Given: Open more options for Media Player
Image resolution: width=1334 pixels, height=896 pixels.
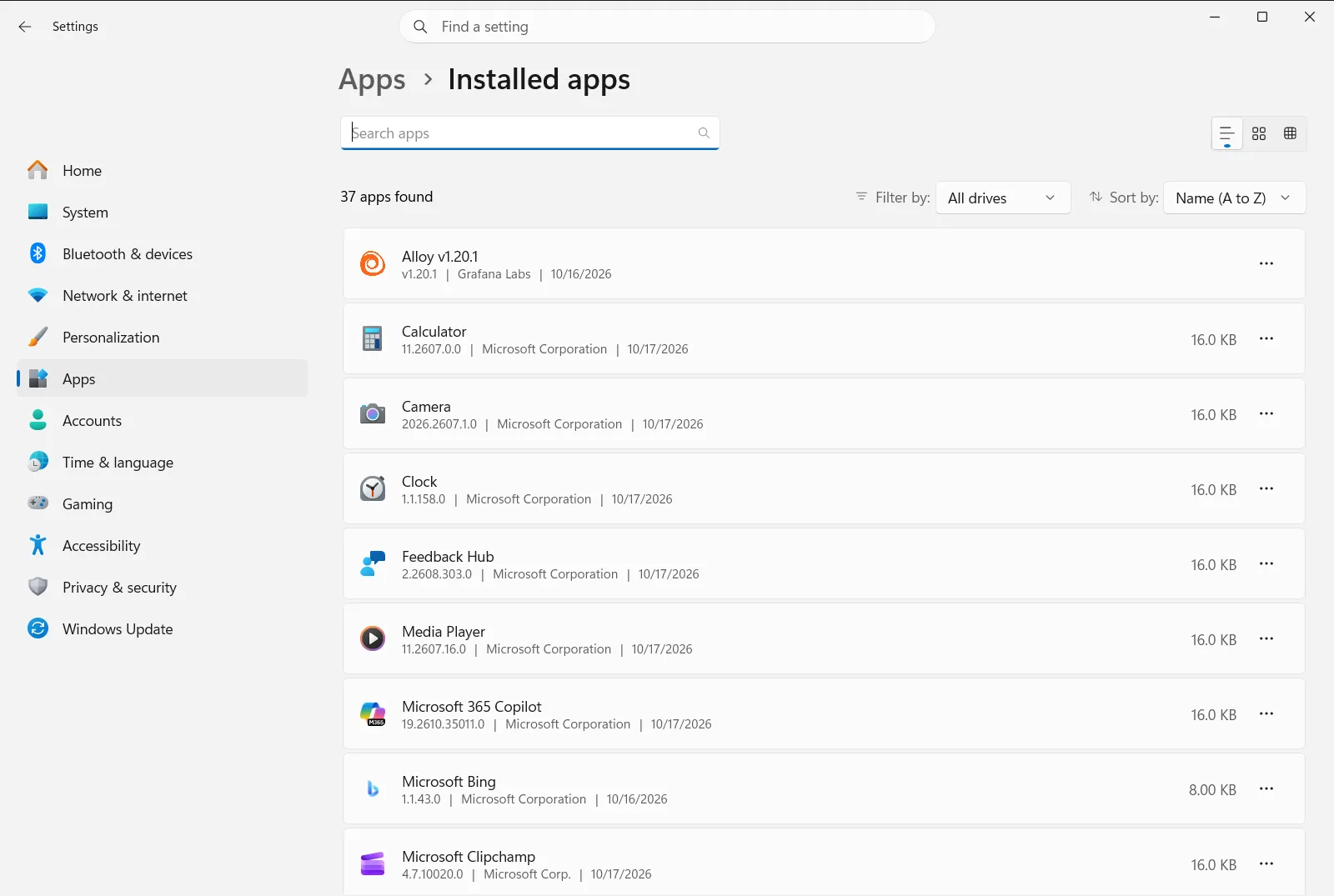Looking at the screenshot, I should [1266, 638].
